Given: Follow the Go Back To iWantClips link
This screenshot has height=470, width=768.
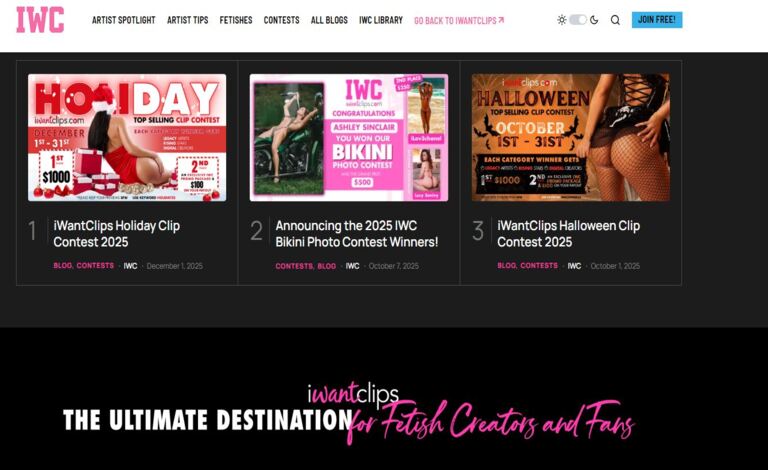Looking at the screenshot, I should coord(459,21).
